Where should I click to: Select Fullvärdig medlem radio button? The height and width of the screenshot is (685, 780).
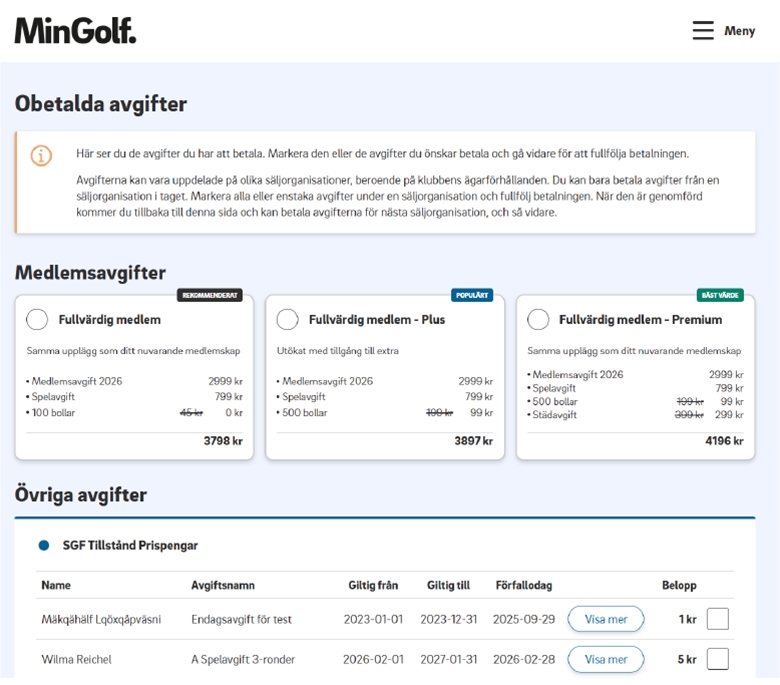click(37, 320)
